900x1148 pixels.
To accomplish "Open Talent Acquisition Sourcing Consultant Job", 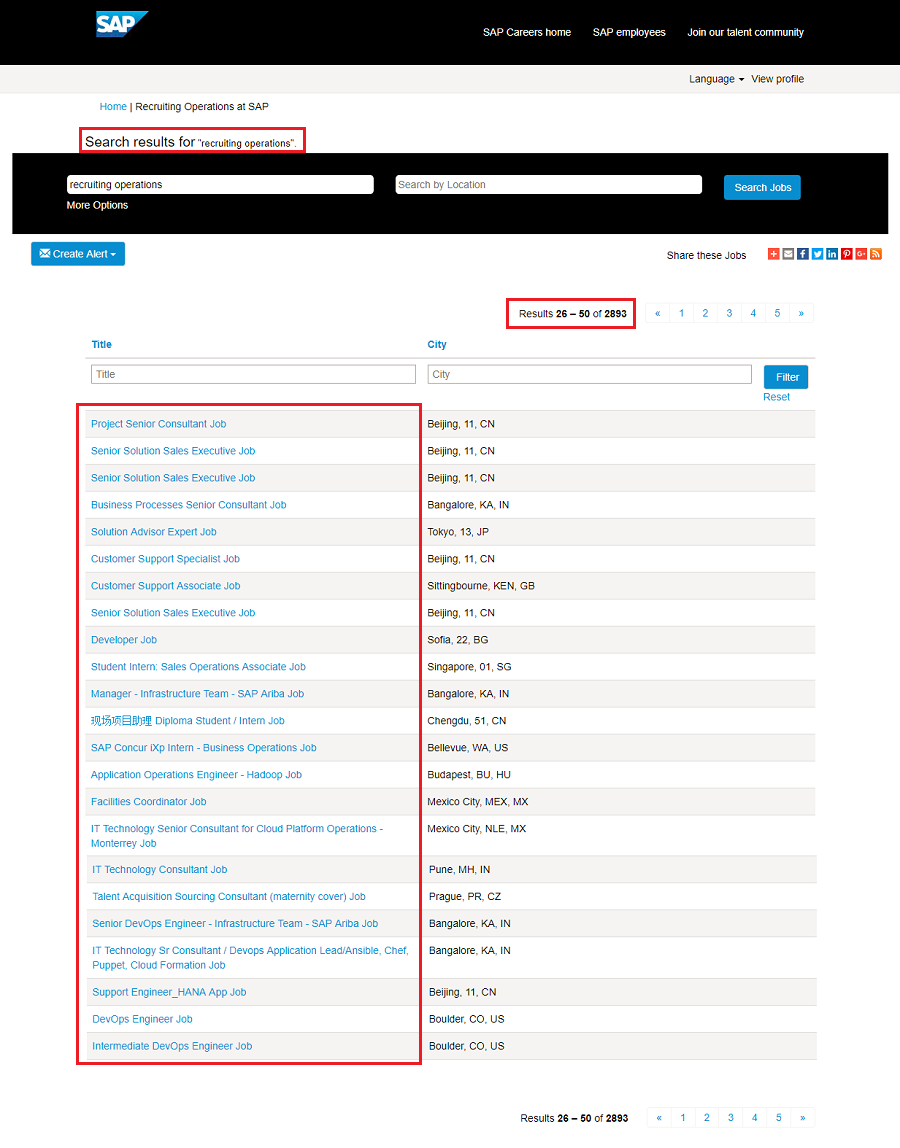I will pyautogui.click(x=228, y=897).
